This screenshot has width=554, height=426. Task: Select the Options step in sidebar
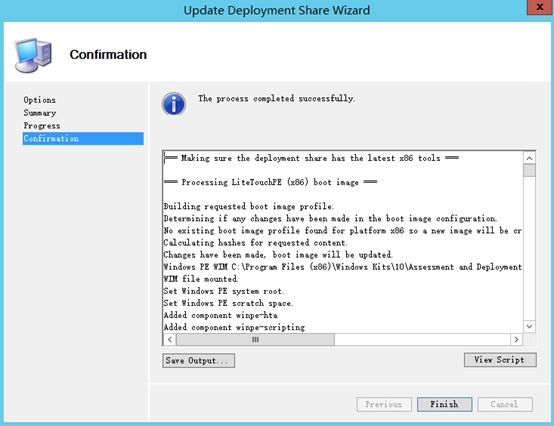[x=40, y=100]
